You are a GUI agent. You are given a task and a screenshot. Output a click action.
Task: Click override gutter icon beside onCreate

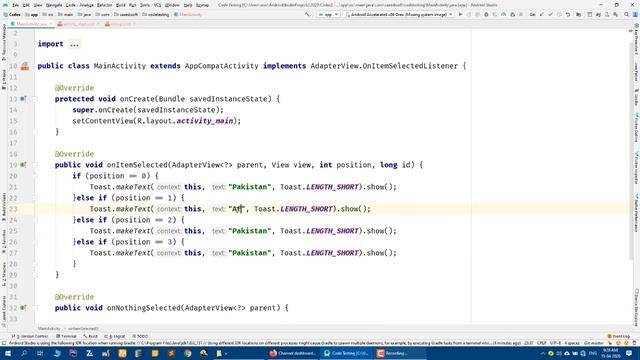point(23,99)
